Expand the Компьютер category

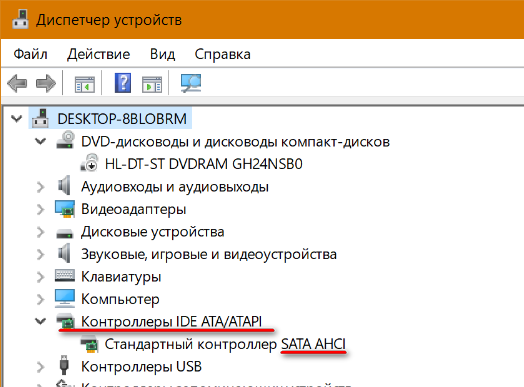point(40,299)
